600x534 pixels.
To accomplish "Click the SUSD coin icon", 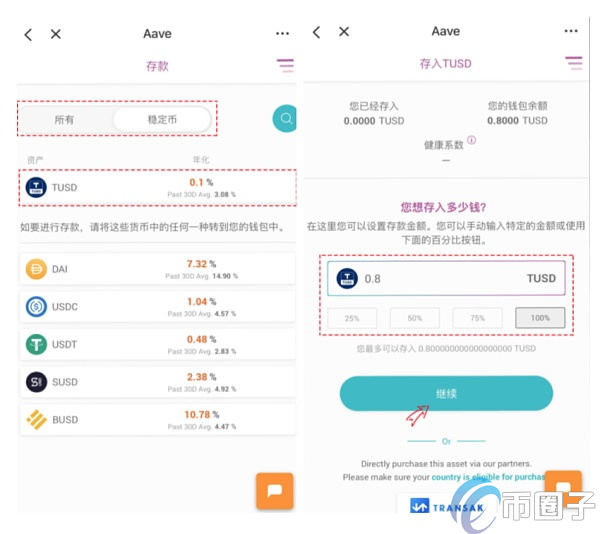I will pos(36,382).
